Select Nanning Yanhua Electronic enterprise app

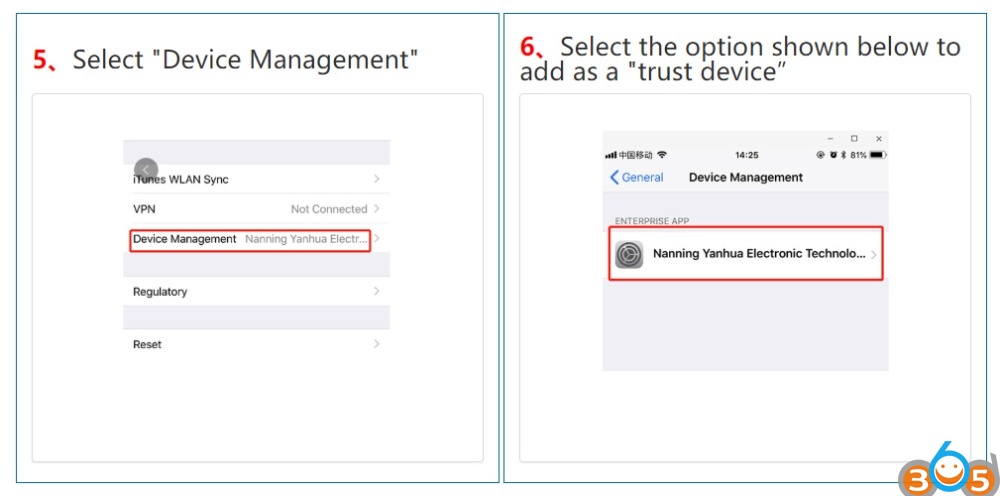746,254
